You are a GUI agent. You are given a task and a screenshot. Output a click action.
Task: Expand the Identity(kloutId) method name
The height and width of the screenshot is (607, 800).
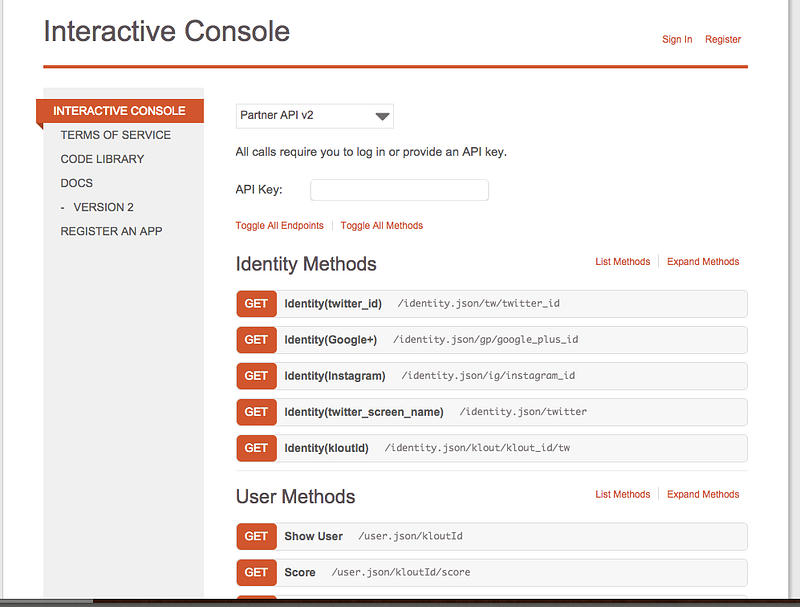tap(327, 448)
